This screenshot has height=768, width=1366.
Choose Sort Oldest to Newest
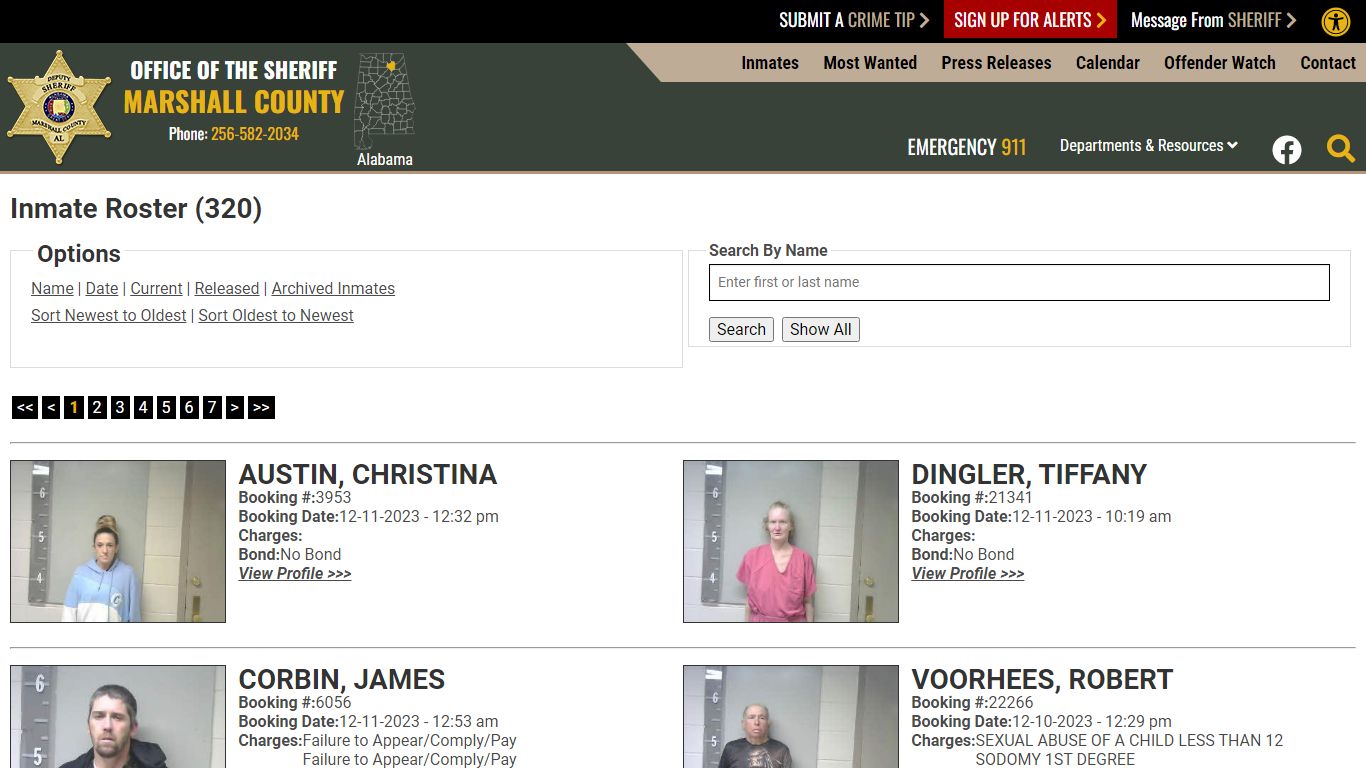pos(276,315)
